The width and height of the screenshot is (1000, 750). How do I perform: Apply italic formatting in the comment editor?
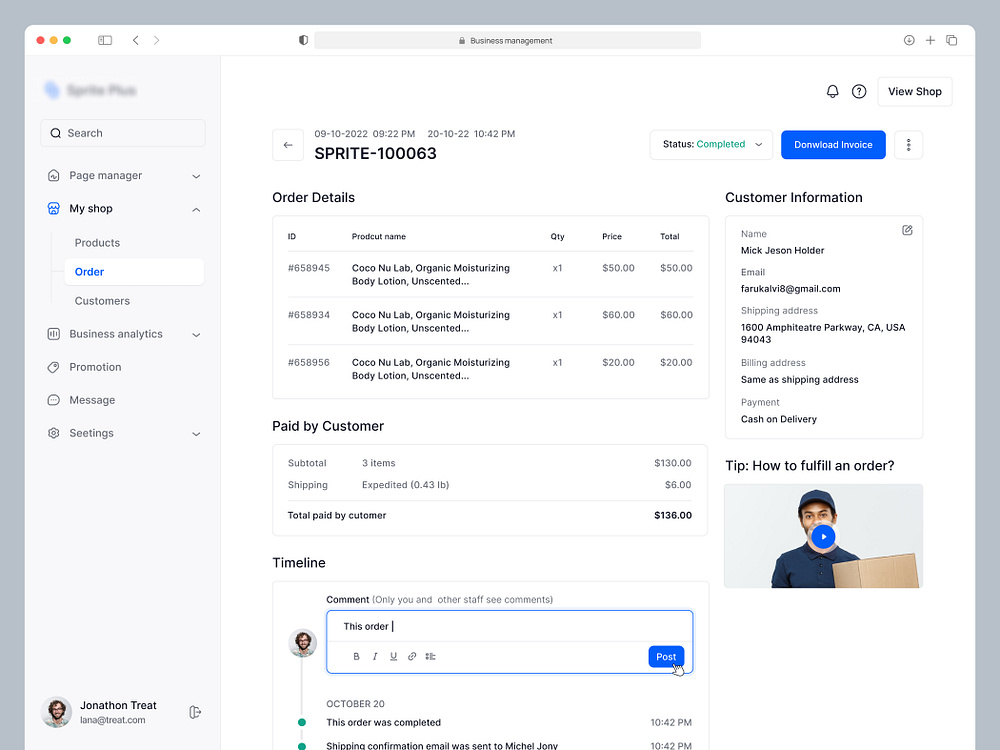click(375, 656)
